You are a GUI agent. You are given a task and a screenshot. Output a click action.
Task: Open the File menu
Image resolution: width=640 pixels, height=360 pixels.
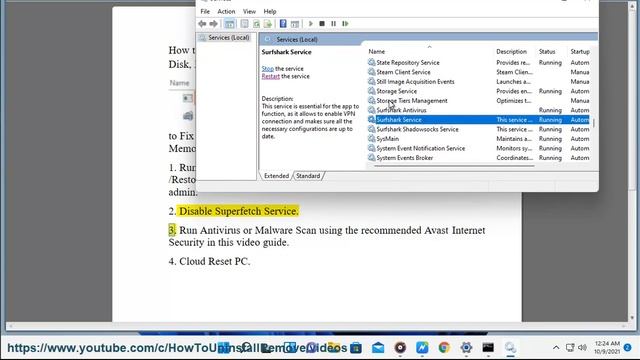[205, 11]
